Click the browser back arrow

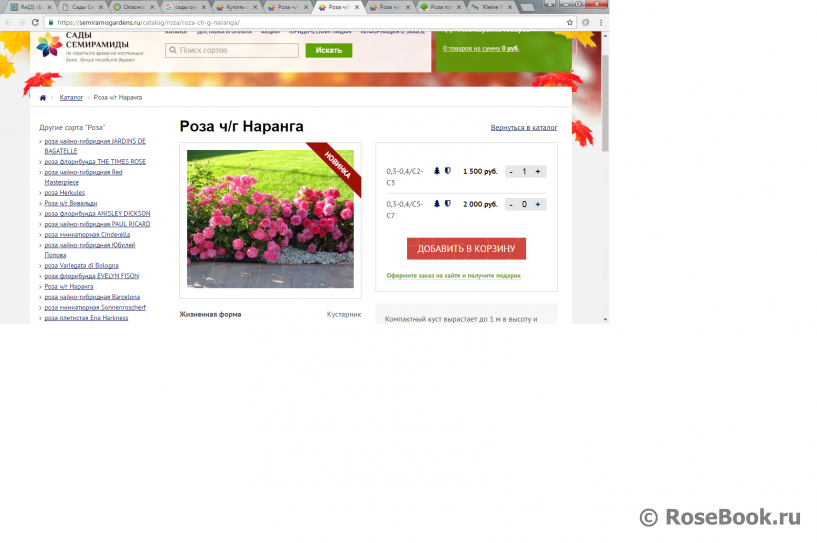[9, 22]
